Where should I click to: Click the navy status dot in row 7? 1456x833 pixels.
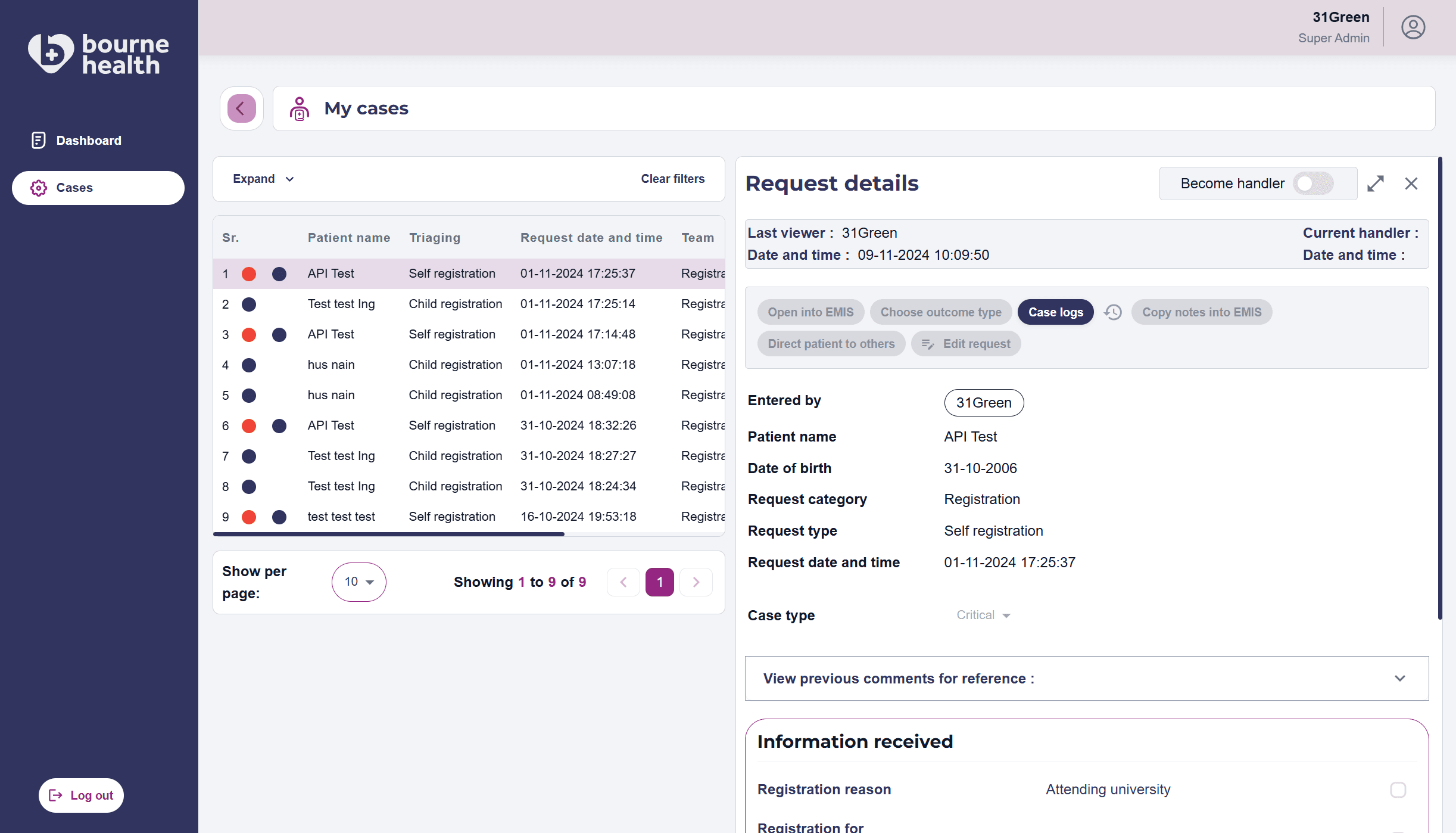(249, 456)
